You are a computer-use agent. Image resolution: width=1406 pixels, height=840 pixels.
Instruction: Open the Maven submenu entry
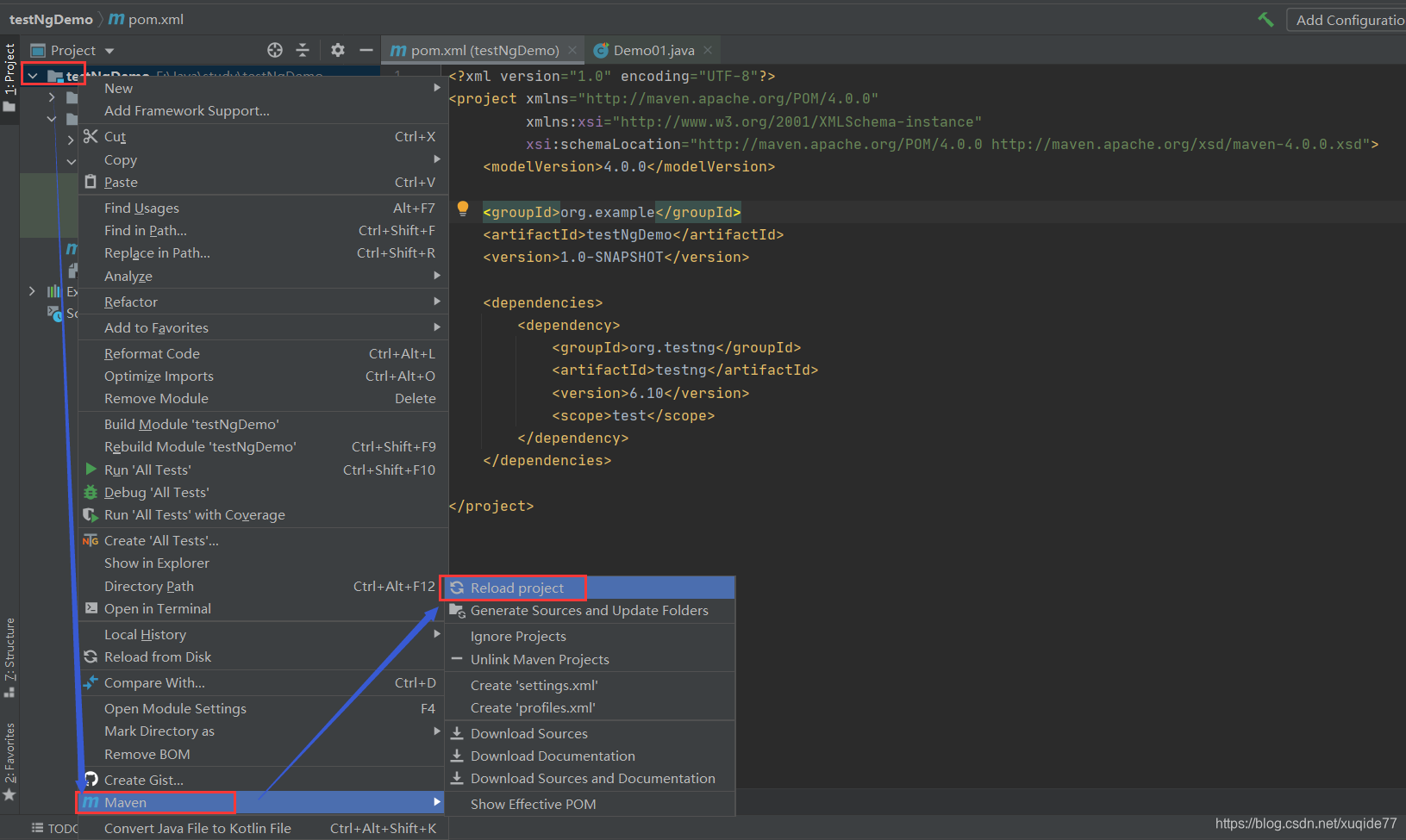point(263,802)
